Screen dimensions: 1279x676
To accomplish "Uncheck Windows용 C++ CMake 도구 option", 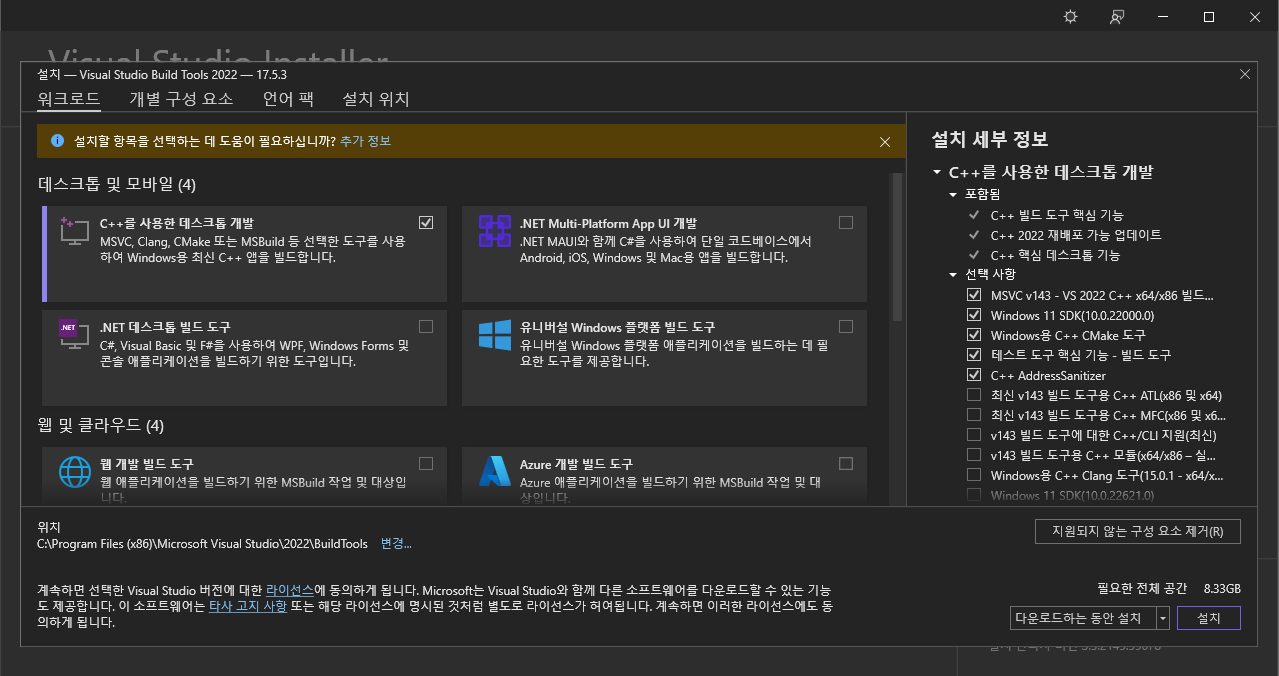I will pyautogui.click(x=974, y=335).
